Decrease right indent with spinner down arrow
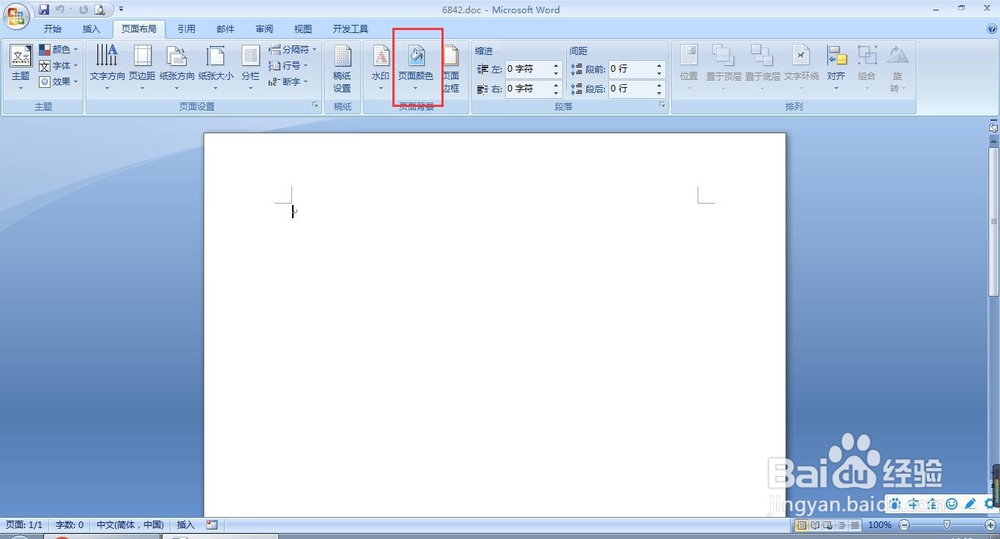1000x539 pixels. (x=556, y=92)
